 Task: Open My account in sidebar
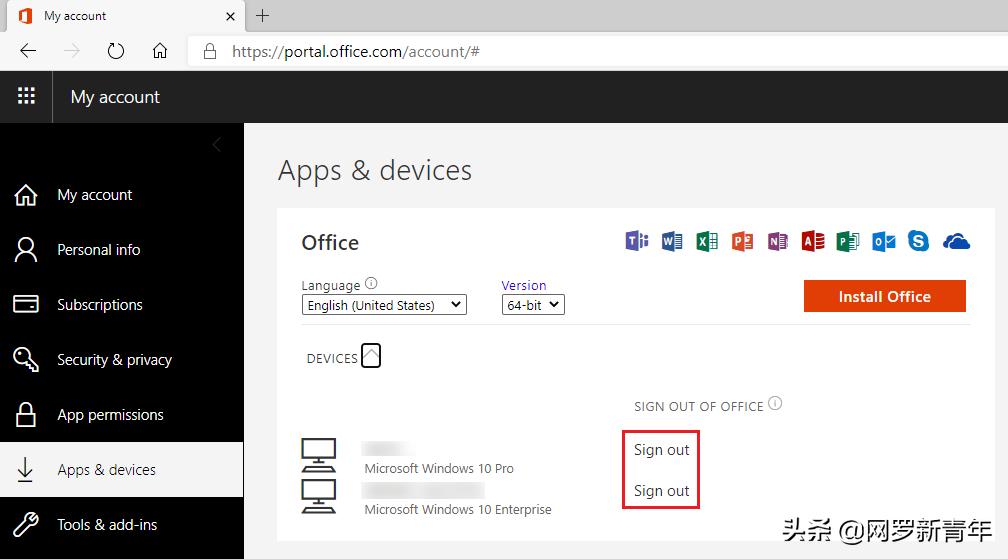point(122,195)
